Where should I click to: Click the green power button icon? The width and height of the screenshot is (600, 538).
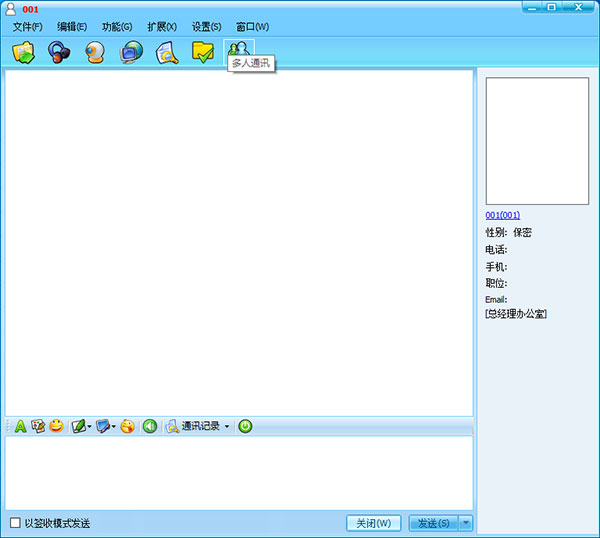[x=245, y=426]
